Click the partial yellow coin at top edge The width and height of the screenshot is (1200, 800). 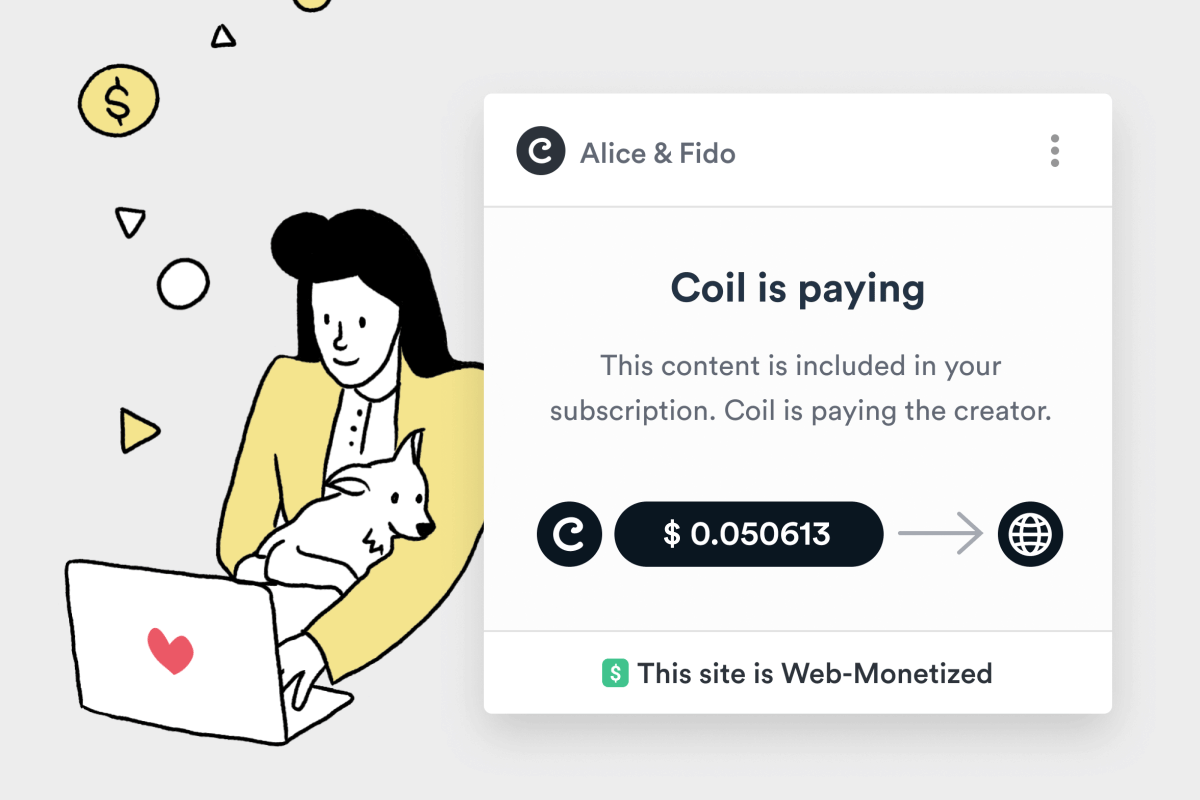[x=312, y=4]
